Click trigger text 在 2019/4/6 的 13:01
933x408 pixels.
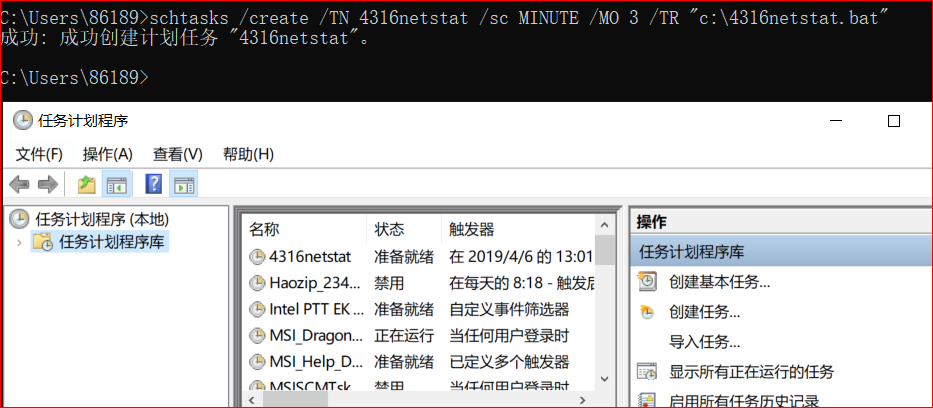coord(521,257)
